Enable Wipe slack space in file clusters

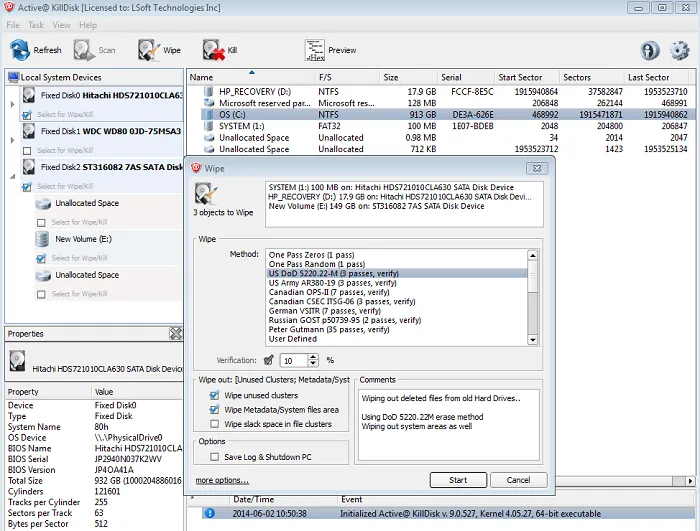pos(215,424)
